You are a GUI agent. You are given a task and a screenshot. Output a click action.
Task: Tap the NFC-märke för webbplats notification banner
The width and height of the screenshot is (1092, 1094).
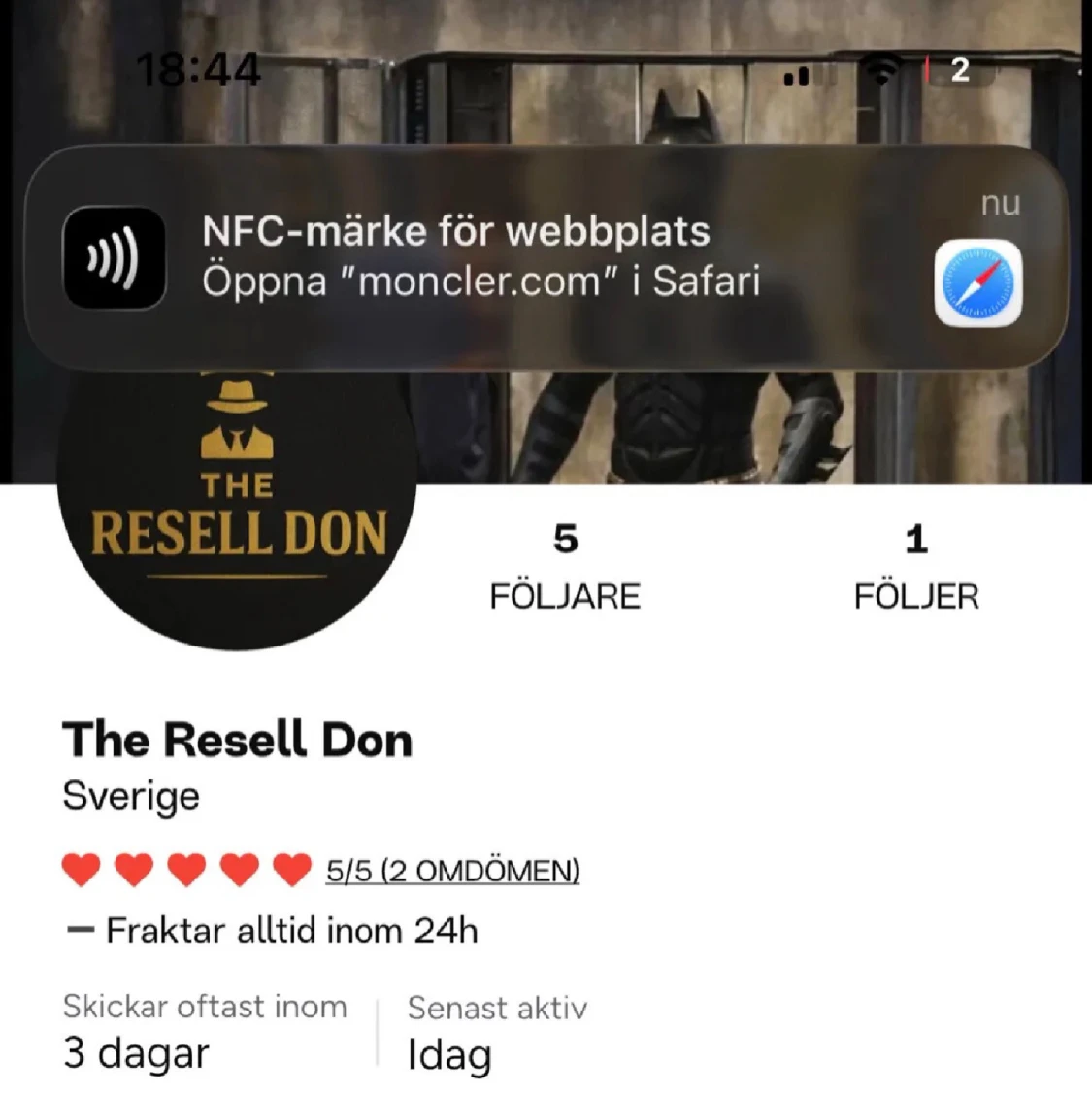pyautogui.click(x=546, y=256)
